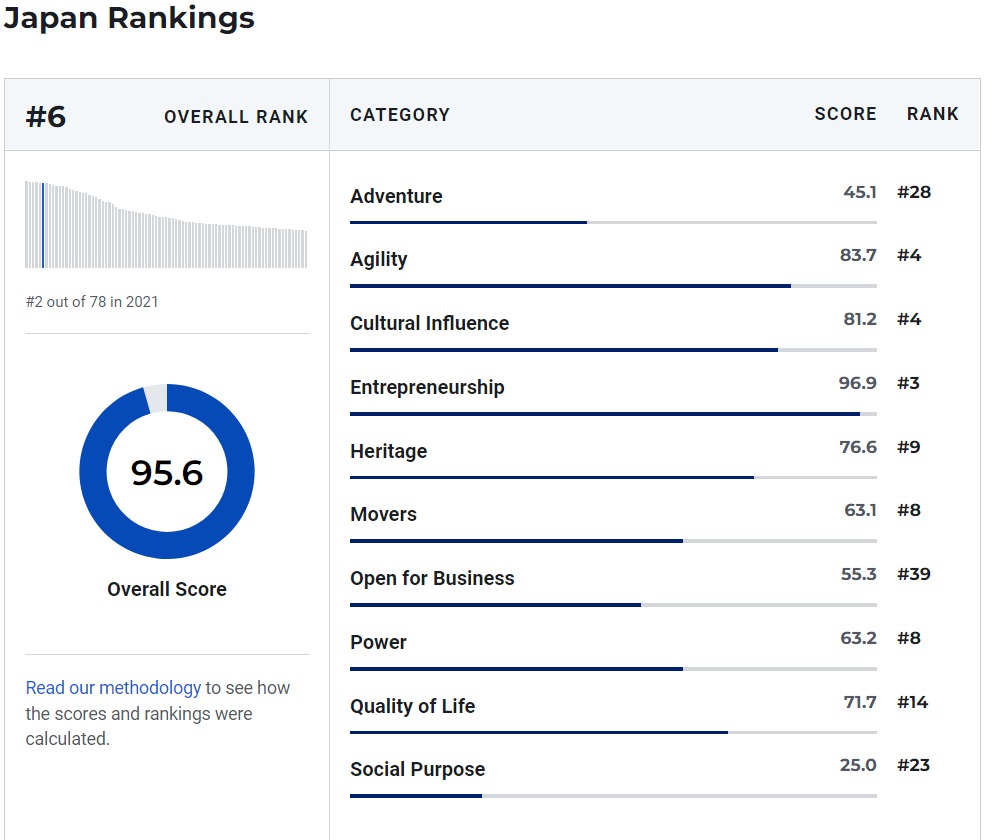
Task: Click the Adventure category label
Action: click(x=396, y=196)
